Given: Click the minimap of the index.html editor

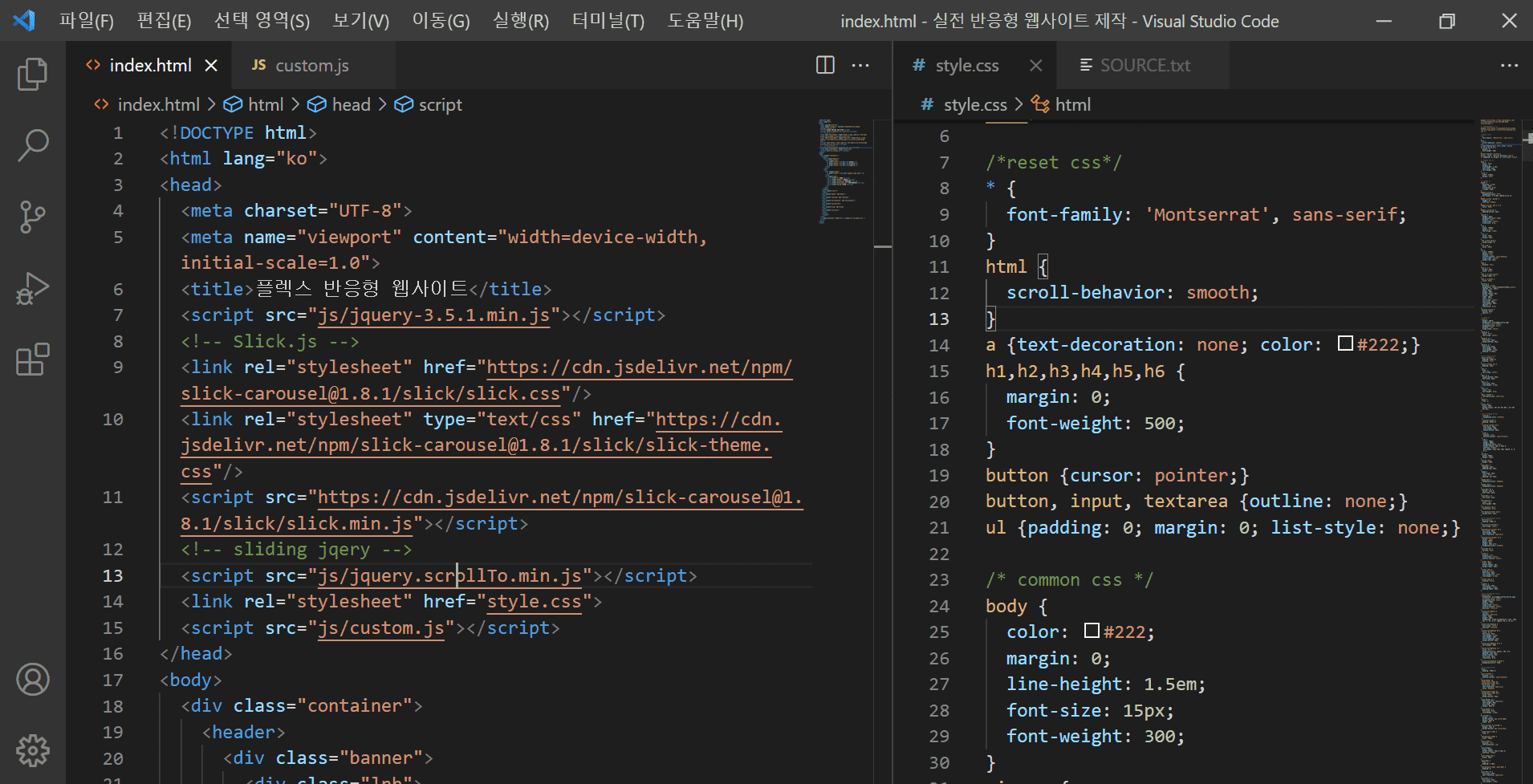Looking at the screenshot, I should 845,171.
